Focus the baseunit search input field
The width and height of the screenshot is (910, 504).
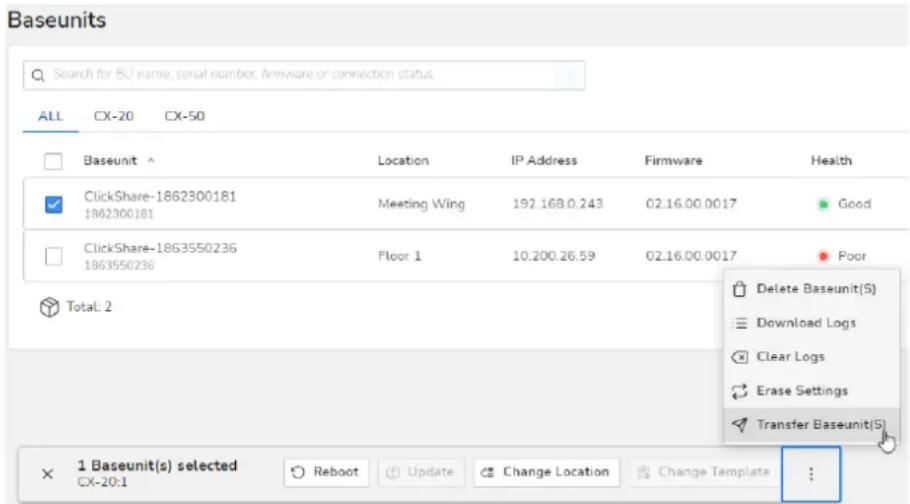[304, 75]
